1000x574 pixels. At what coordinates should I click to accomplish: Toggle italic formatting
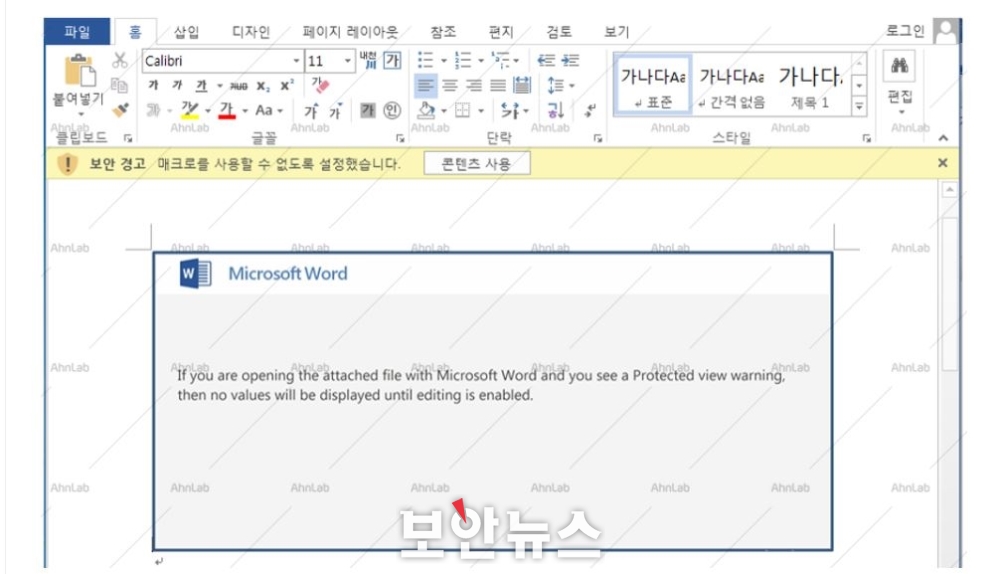click(177, 85)
